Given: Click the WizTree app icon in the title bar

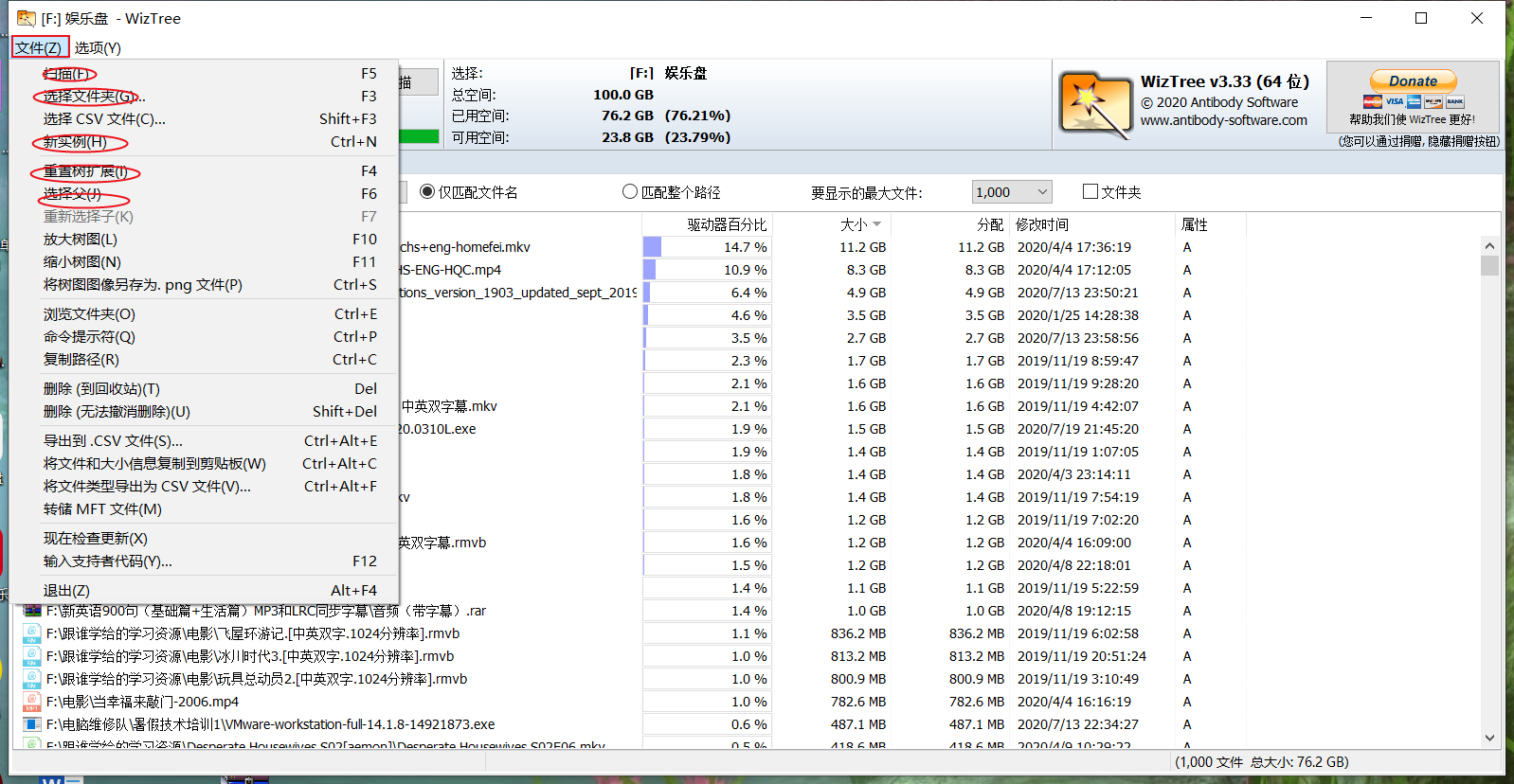Looking at the screenshot, I should [x=26, y=18].
